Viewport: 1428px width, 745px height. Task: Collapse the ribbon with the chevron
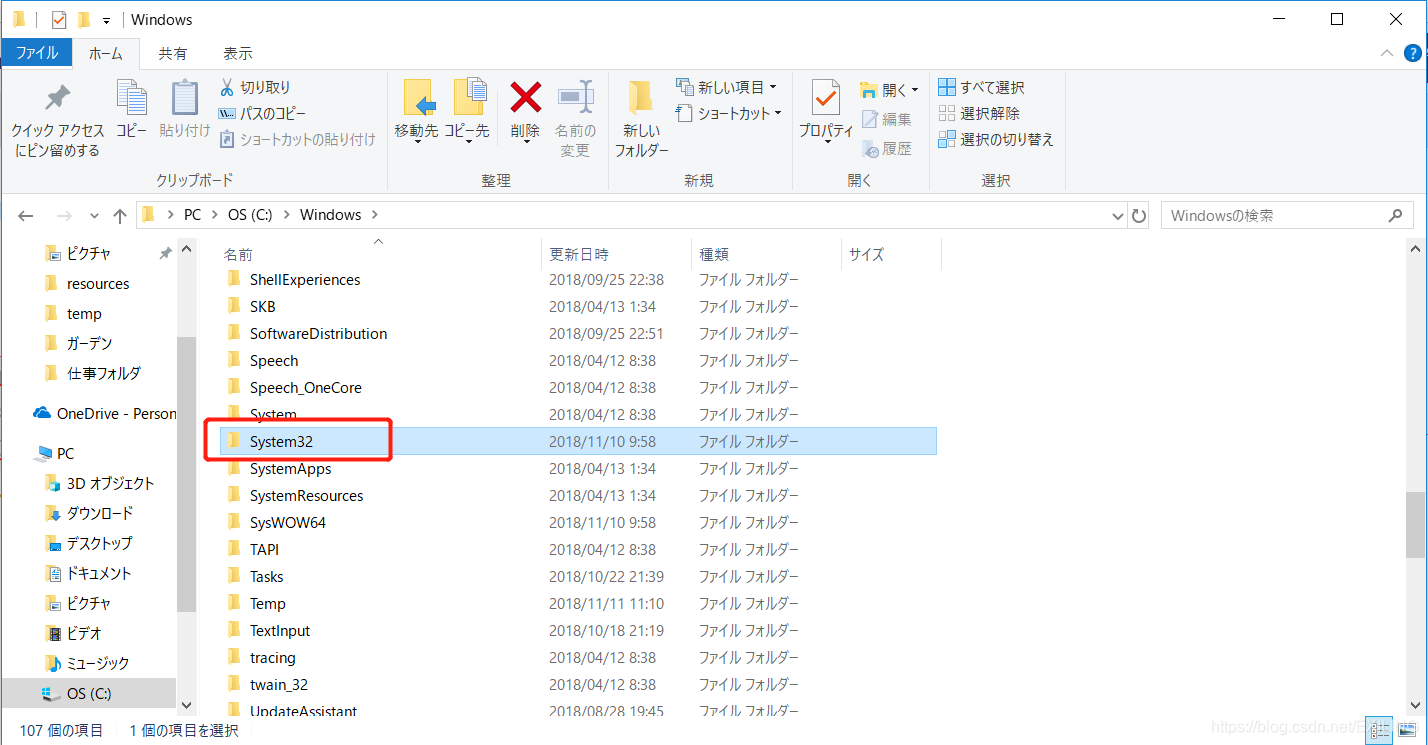tap(1387, 54)
